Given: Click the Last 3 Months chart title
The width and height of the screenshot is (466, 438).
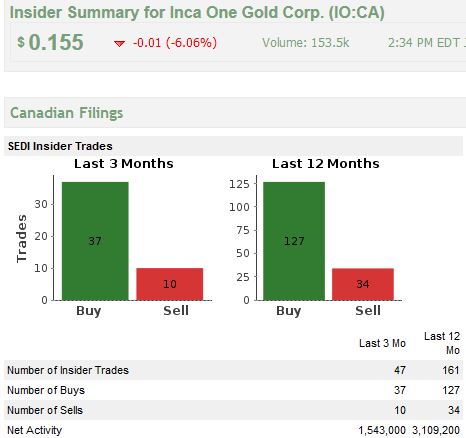Looking at the screenshot, I should [124, 164].
